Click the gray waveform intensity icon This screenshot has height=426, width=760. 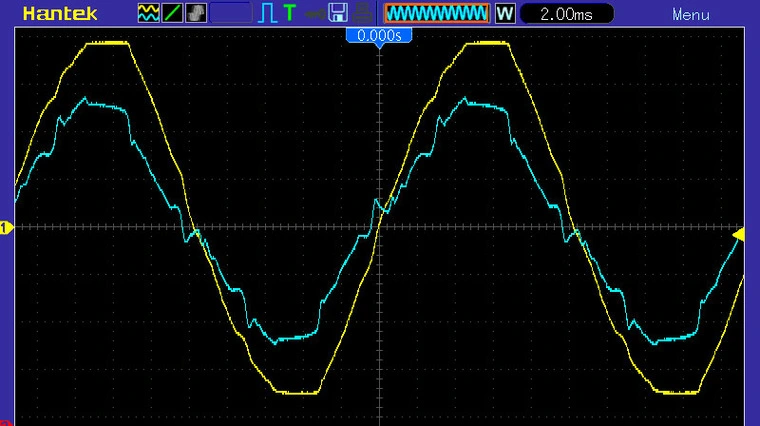click(196, 14)
